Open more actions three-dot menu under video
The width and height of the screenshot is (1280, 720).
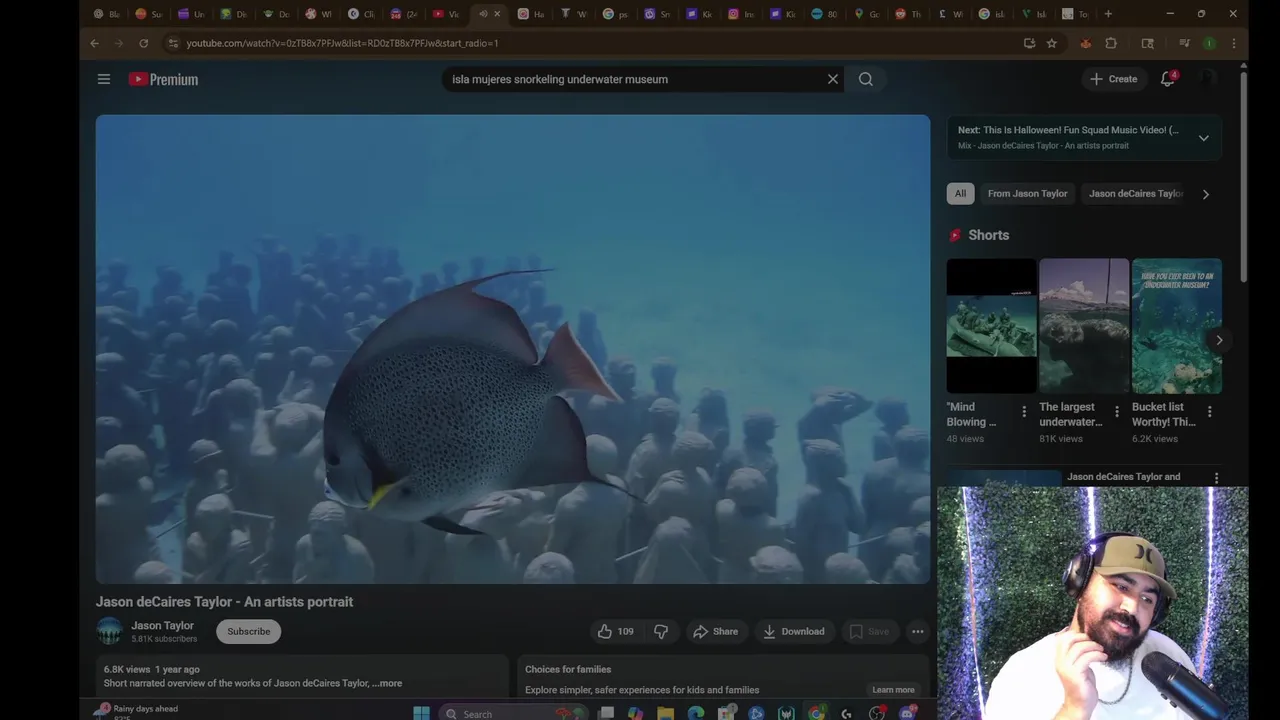pos(917,631)
